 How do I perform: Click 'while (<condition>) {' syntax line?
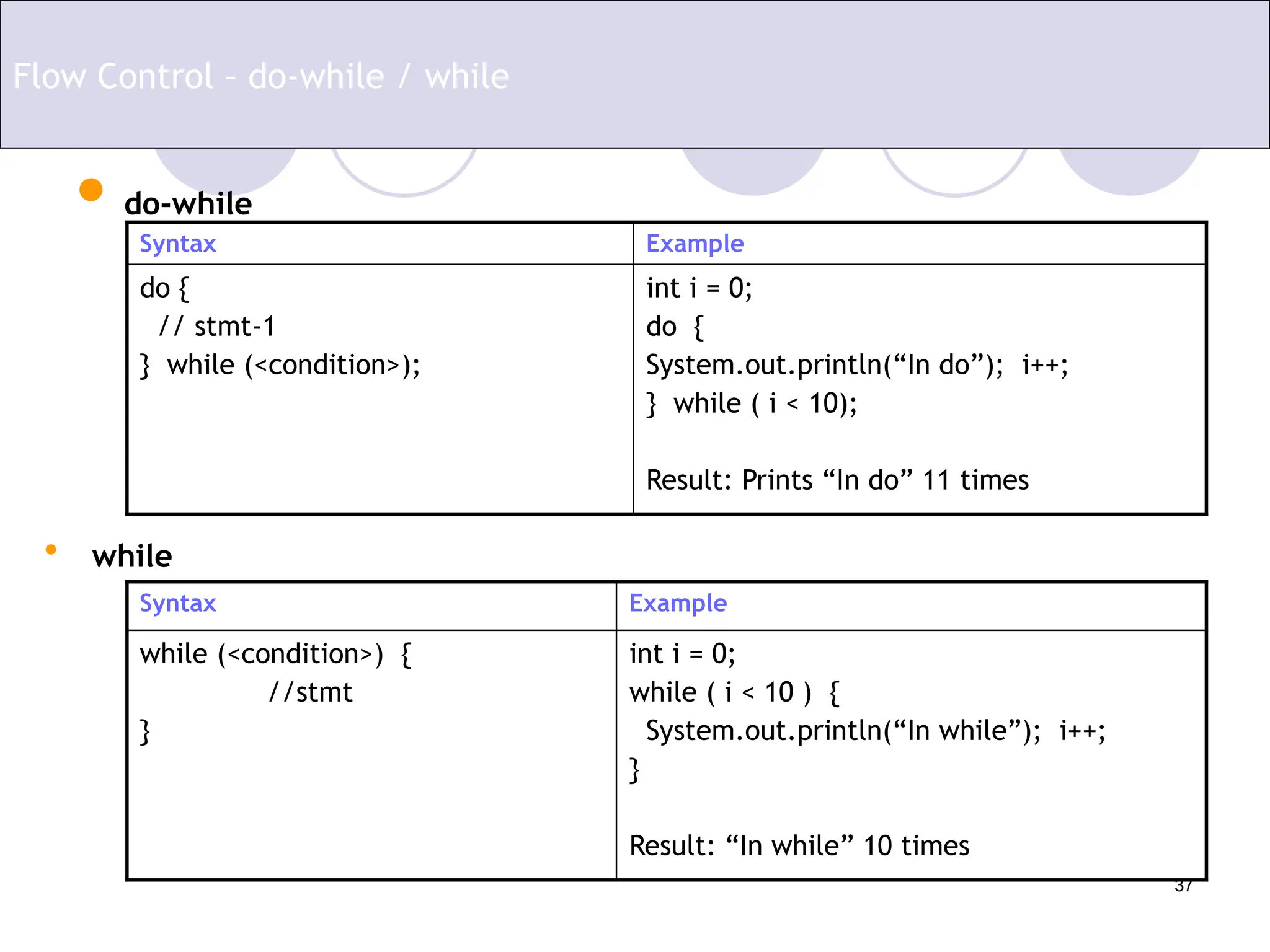pyautogui.click(x=275, y=654)
